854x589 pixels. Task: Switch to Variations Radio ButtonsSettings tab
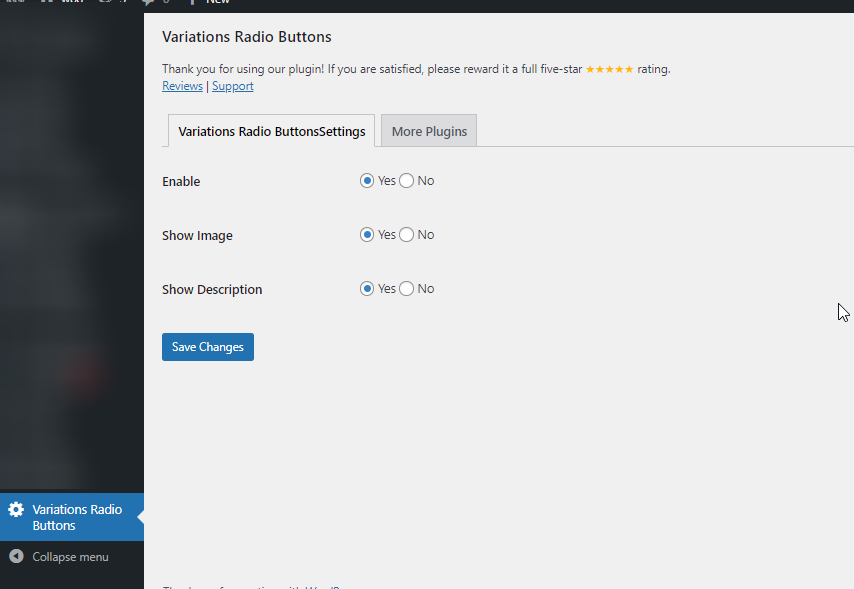271,131
